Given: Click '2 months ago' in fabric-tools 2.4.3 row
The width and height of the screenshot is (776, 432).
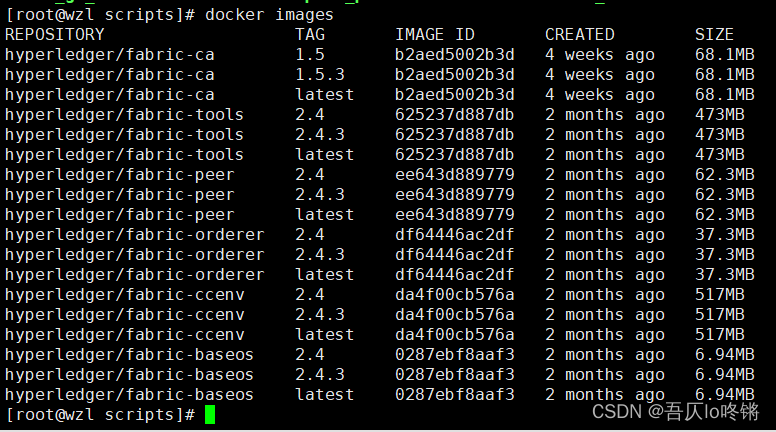Looking at the screenshot, I should click(x=605, y=135).
